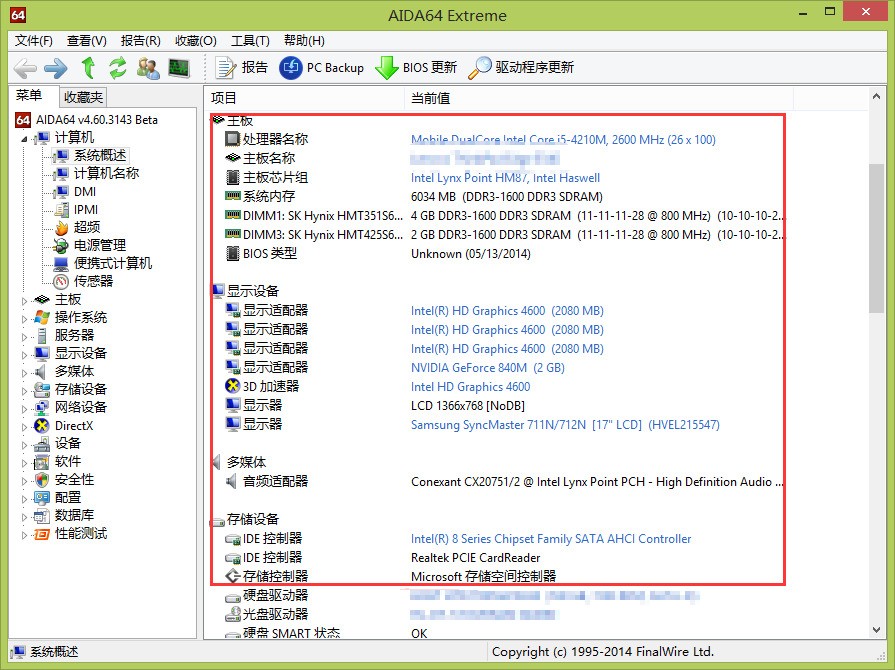895x670 pixels.
Task: Select DMI in the tree
Action: tap(85, 192)
